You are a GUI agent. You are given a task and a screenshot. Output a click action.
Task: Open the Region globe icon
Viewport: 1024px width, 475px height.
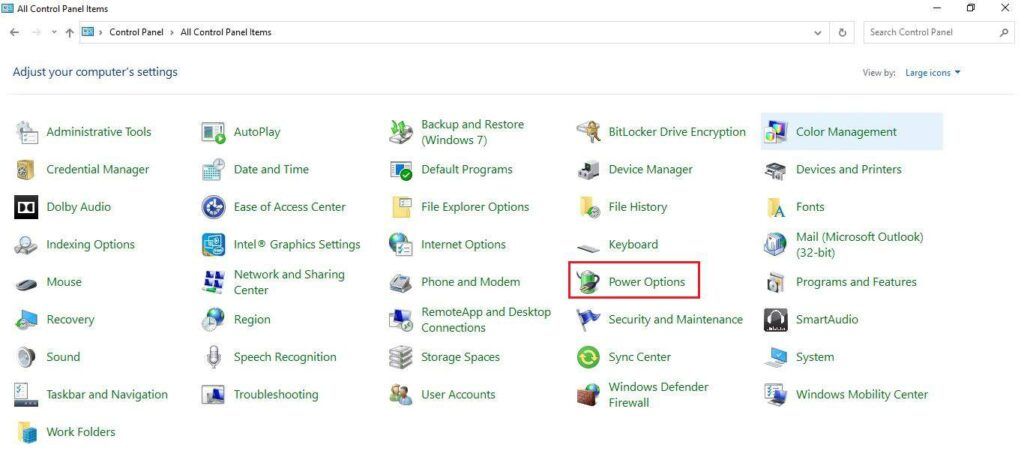pos(213,320)
